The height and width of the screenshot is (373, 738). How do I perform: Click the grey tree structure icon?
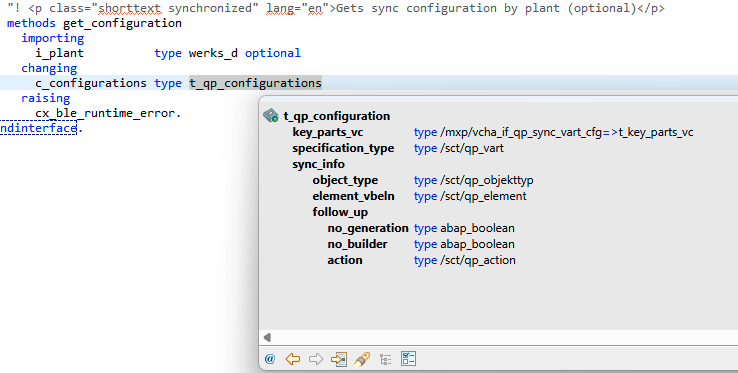pyautogui.click(x=385, y=359)
